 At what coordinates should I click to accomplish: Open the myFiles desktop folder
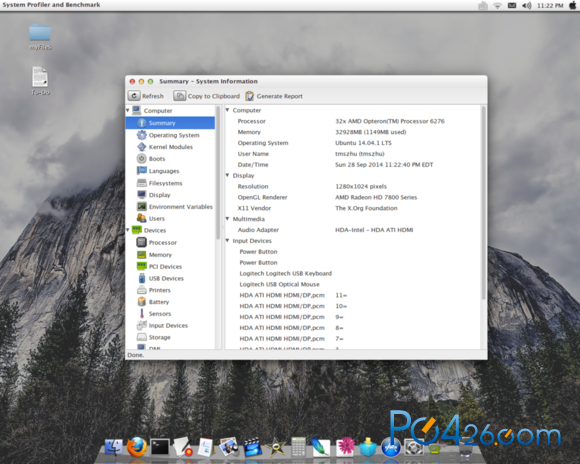click(40, 37)
